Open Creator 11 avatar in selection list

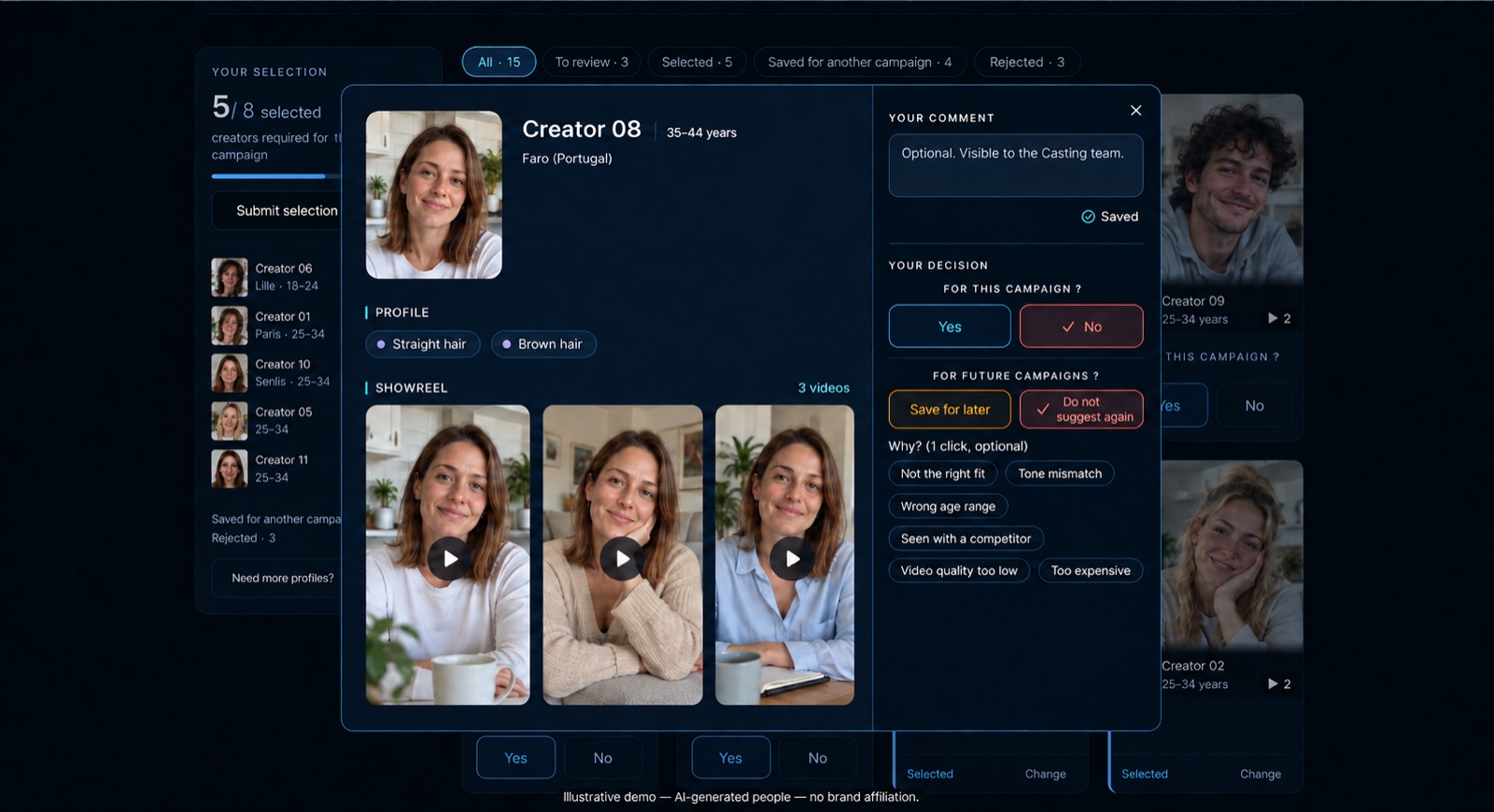pos(229,469)
